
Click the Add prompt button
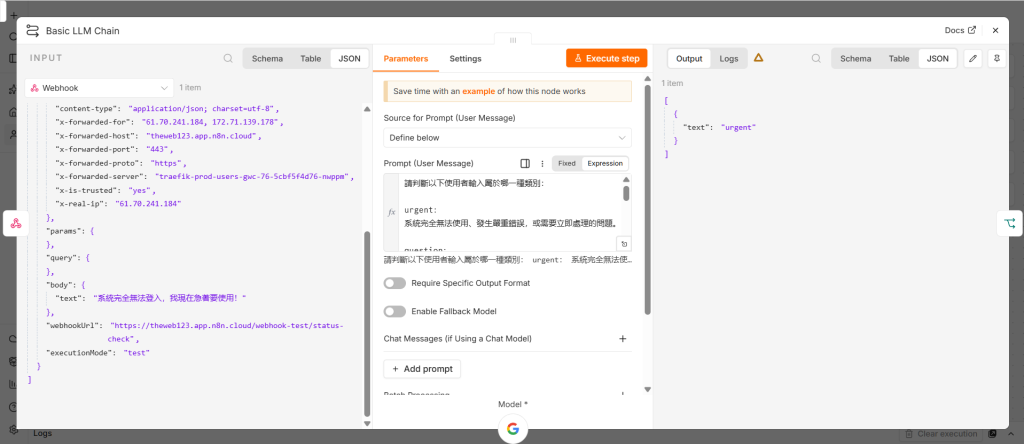click(x=423, y=369)
